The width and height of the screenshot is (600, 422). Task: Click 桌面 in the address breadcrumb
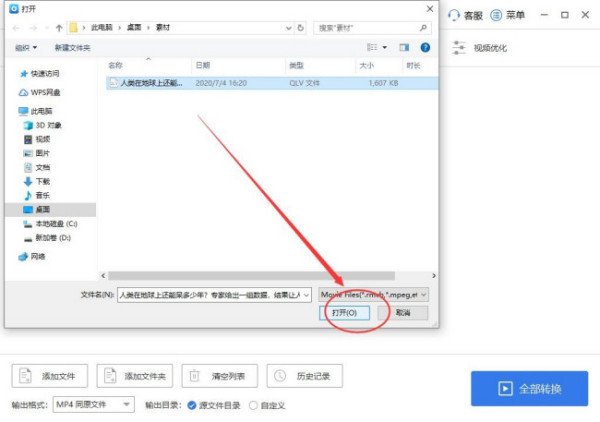(x=134, y=28)
